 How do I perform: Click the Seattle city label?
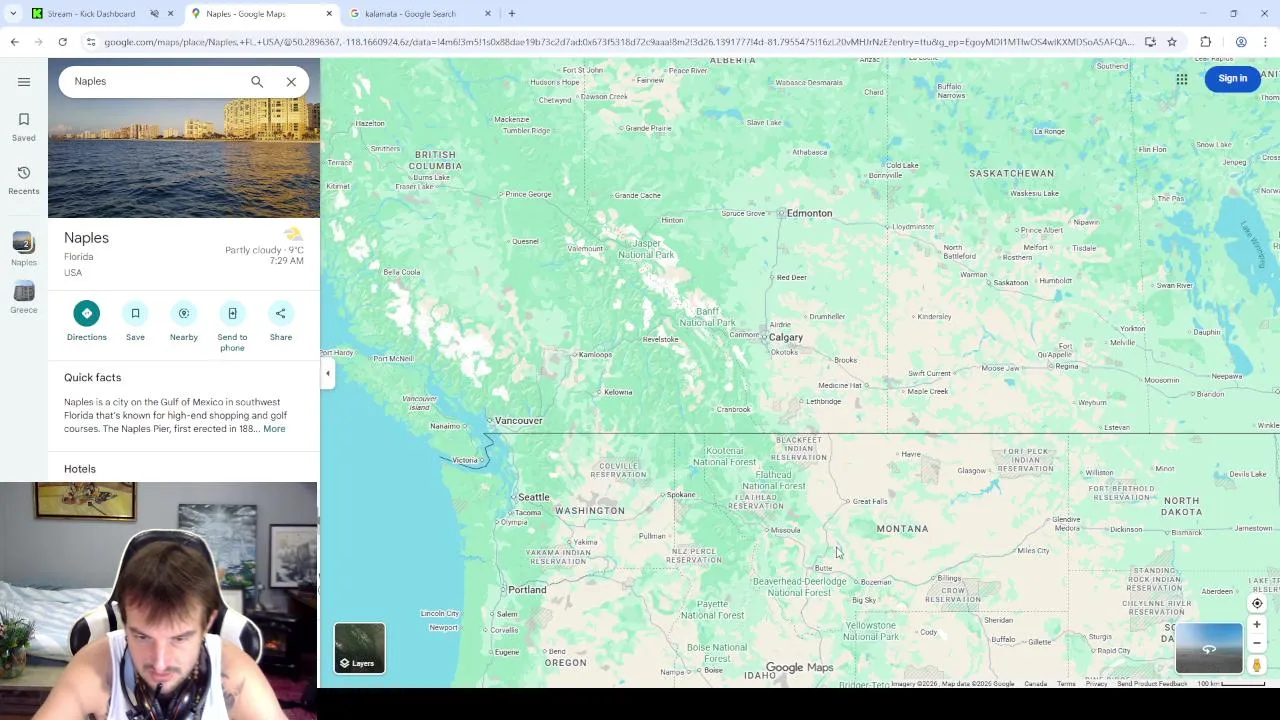point(533,497)
